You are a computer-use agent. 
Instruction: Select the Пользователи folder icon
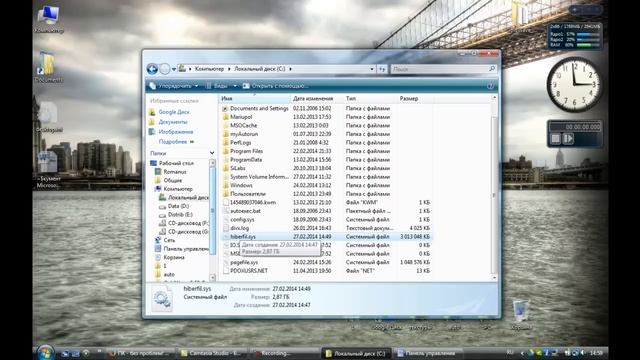[225, 194]
